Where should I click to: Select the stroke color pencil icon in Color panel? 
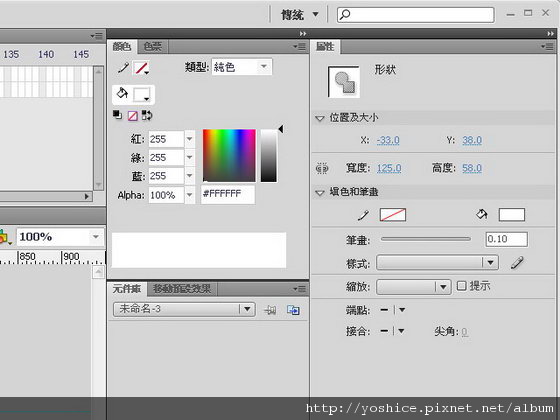(x=123, y=68)
